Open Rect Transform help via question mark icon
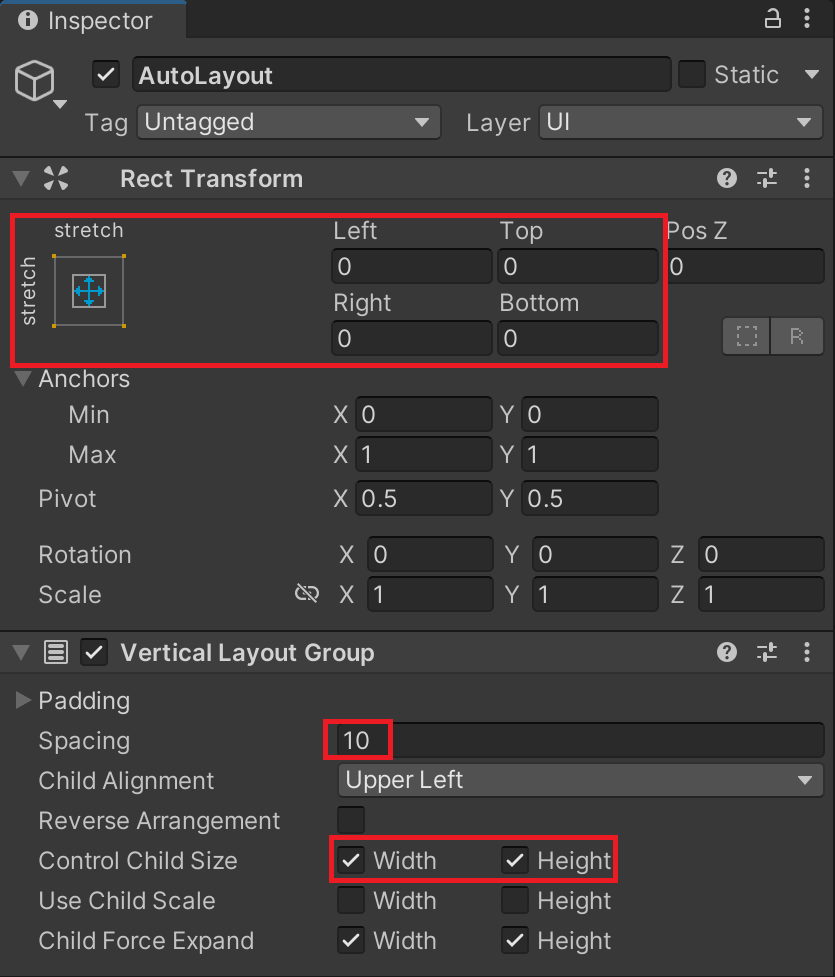This screenshot has width=835, height=977. [x=726, y=178]
